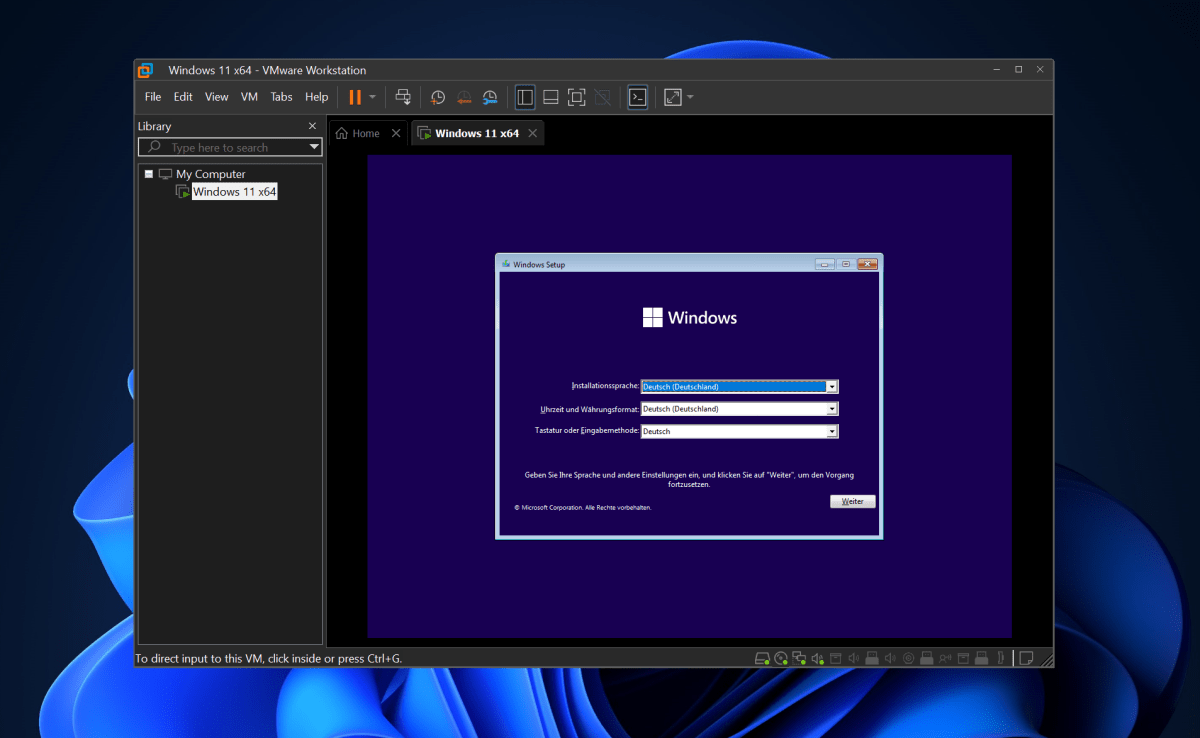The width and height of the screenshot is (1200, 738).
Task: Toggle the thumbnail bar visibility
Action: [550, 97]
